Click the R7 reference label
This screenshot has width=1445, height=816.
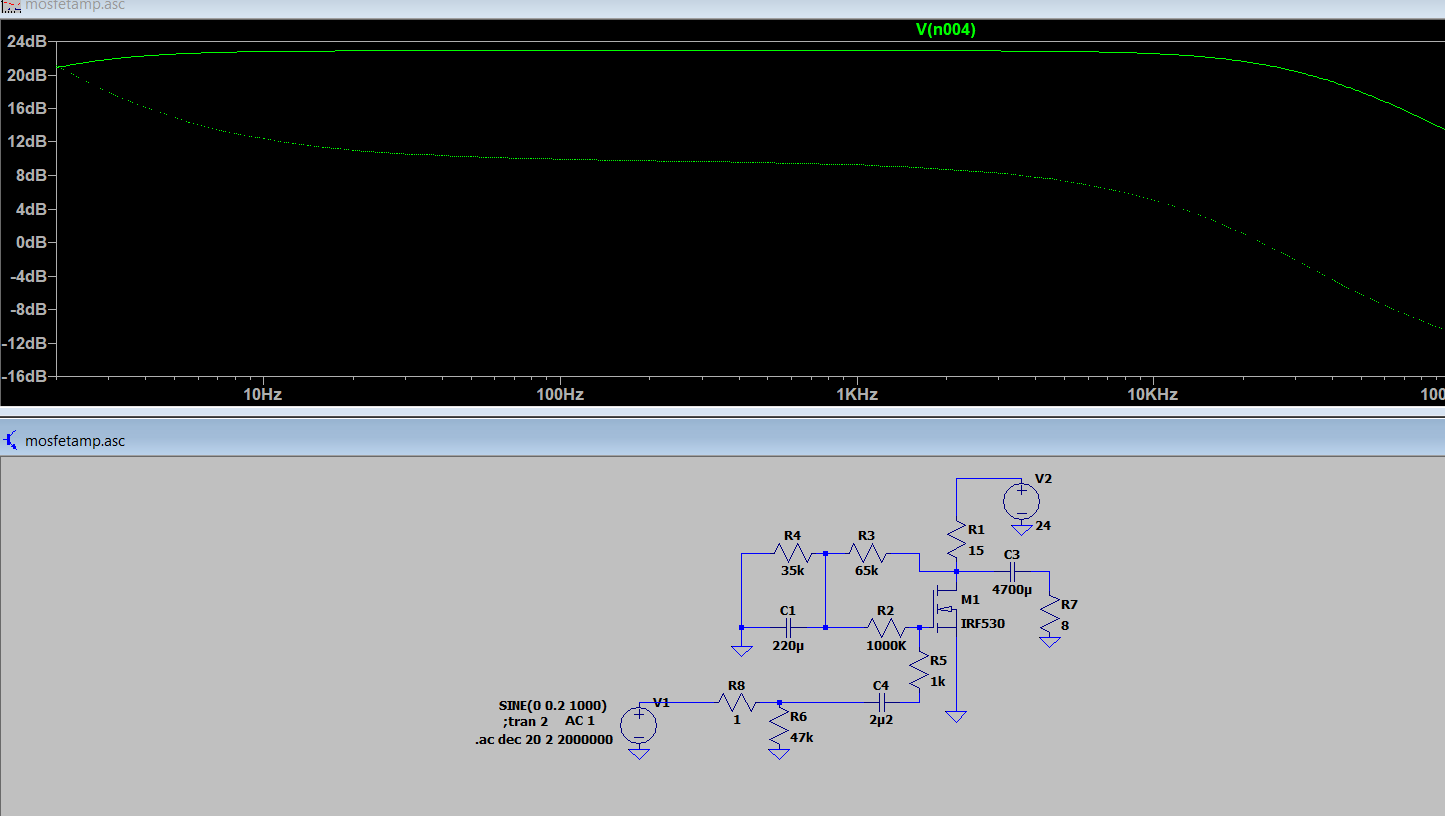point(1070,605)
